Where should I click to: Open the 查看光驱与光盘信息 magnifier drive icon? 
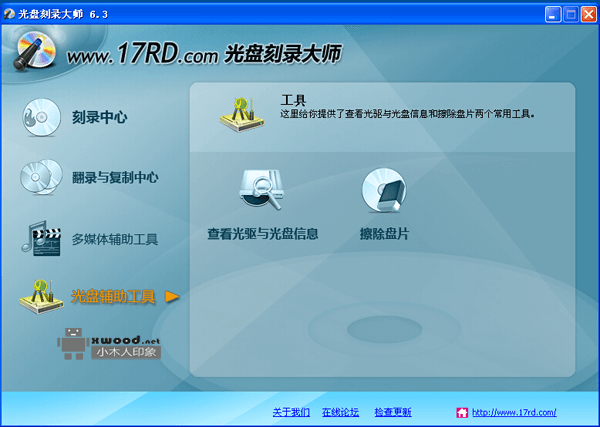click(x=263, y=190)
